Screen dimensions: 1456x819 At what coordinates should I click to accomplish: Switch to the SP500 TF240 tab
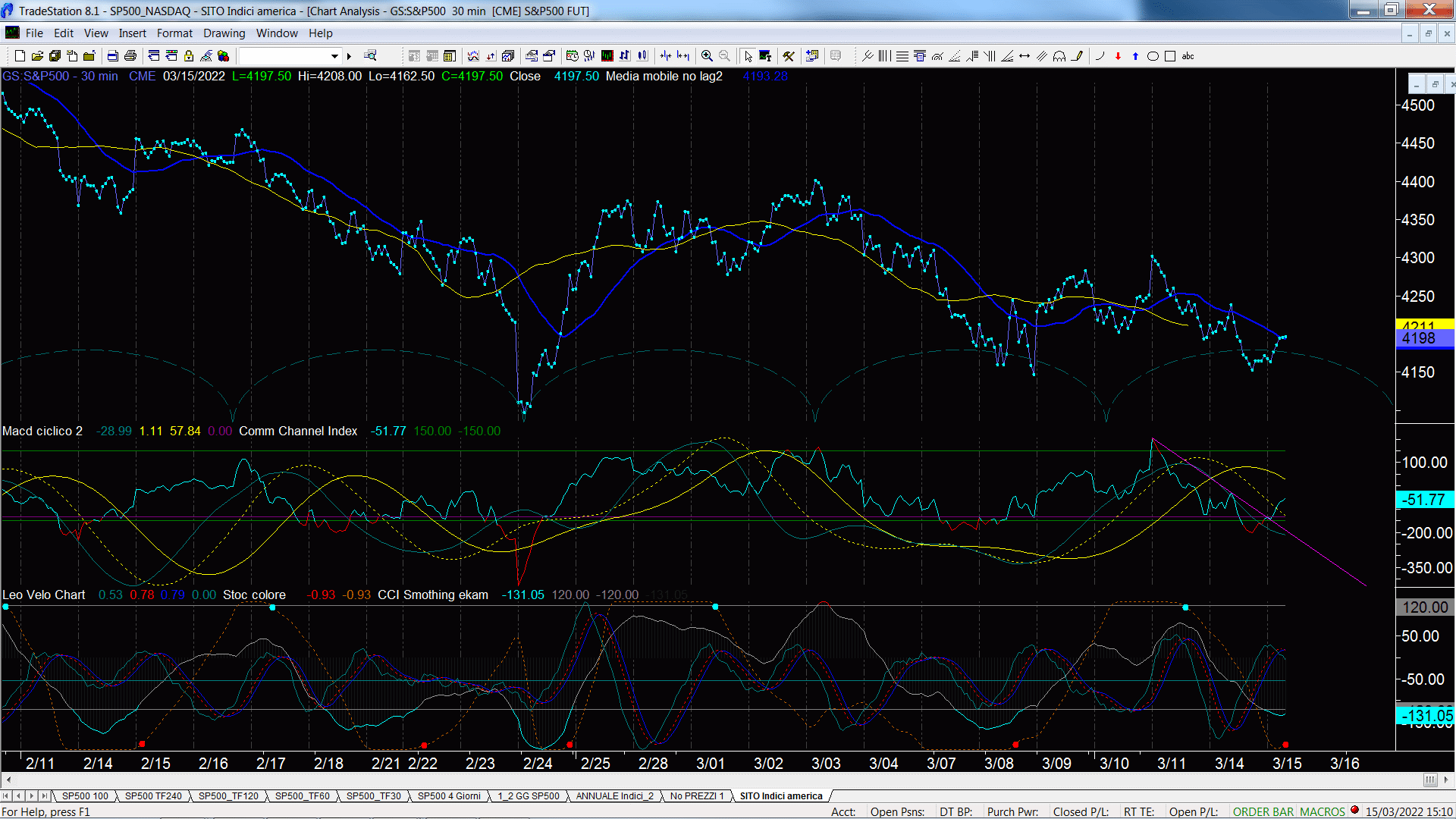coord(153,796)
